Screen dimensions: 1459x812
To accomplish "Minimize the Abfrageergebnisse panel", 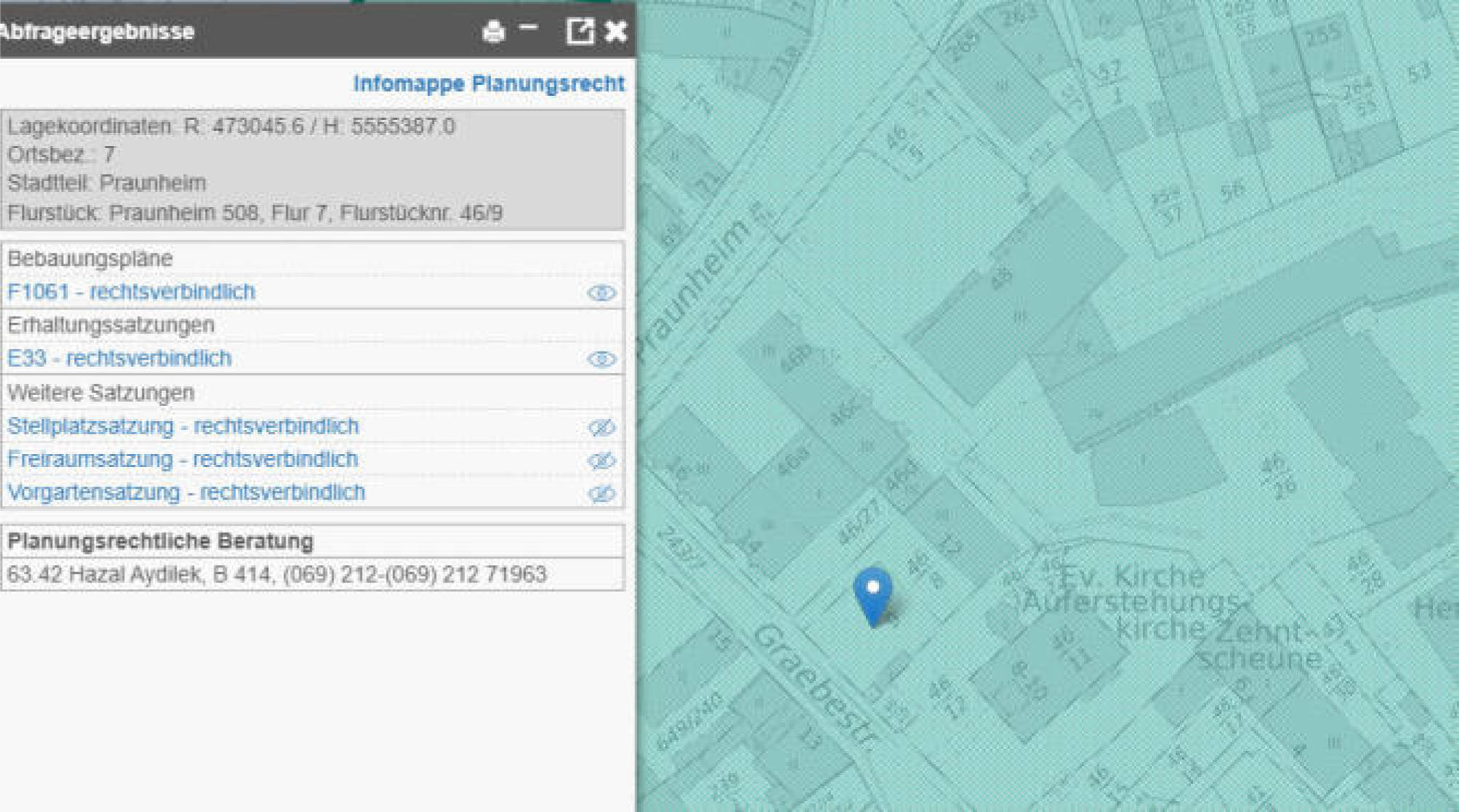I will click(529, 28).
